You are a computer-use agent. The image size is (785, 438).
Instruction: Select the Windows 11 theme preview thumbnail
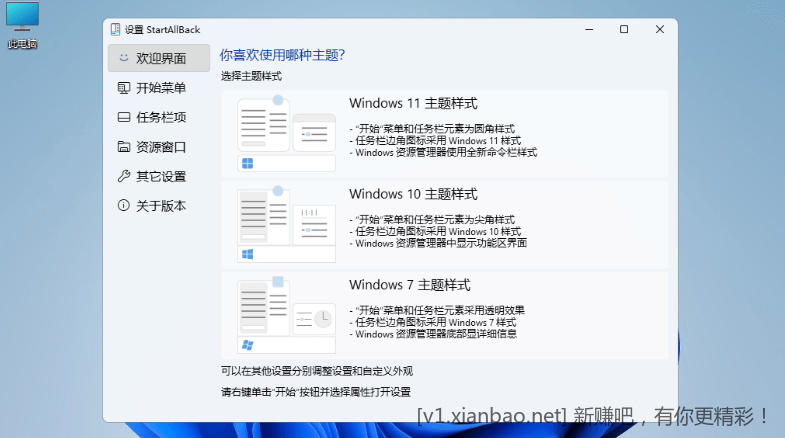click(286, 133)
